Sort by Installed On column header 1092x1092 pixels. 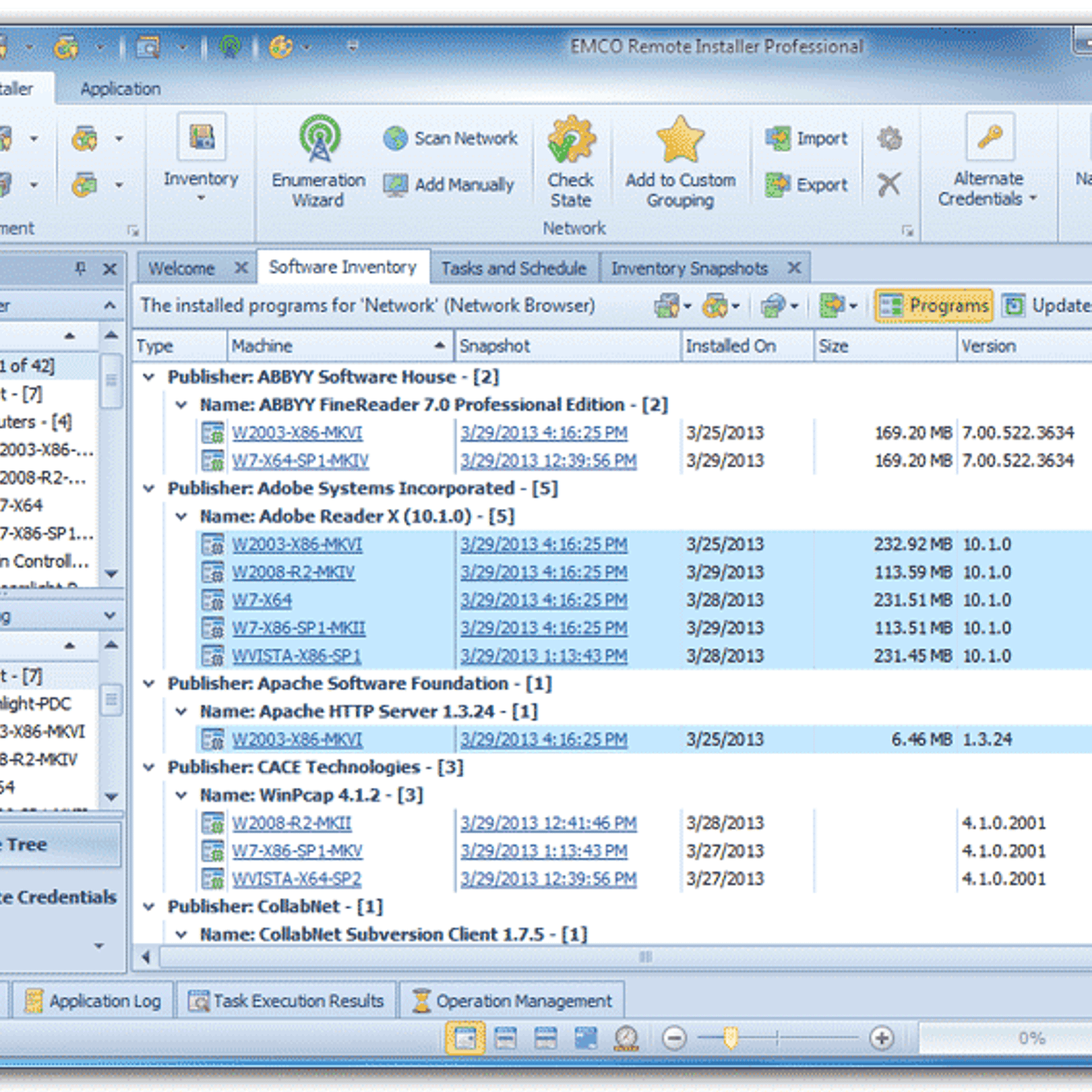pos(747,346)
